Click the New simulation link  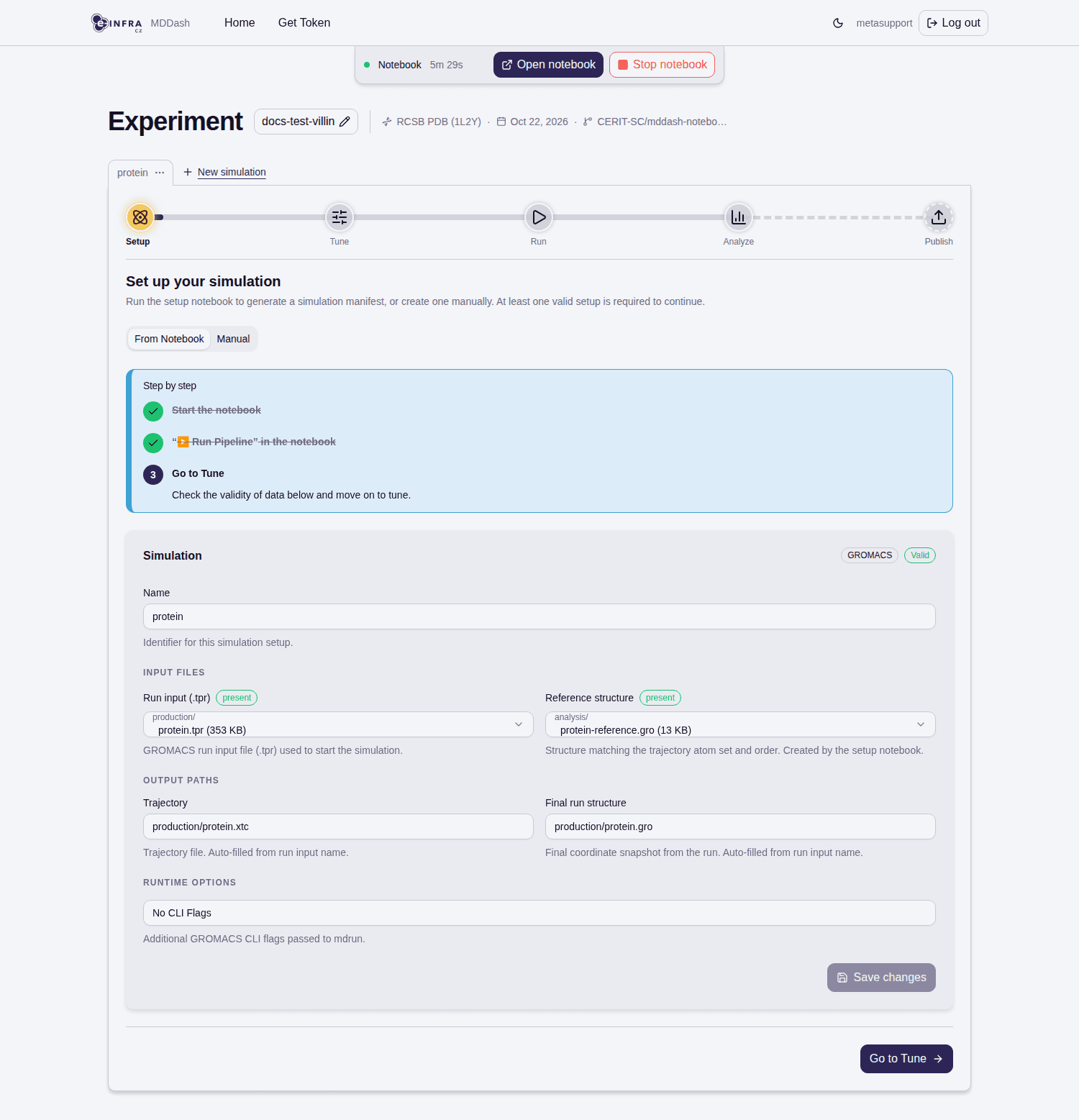click(x=232, y=172)
